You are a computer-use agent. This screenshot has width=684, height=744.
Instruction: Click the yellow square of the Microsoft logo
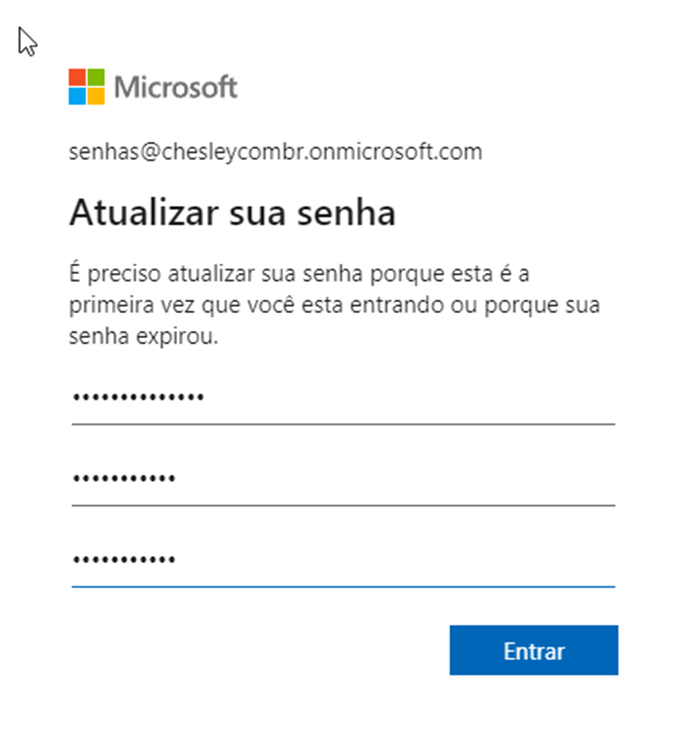tap(95, 96)
